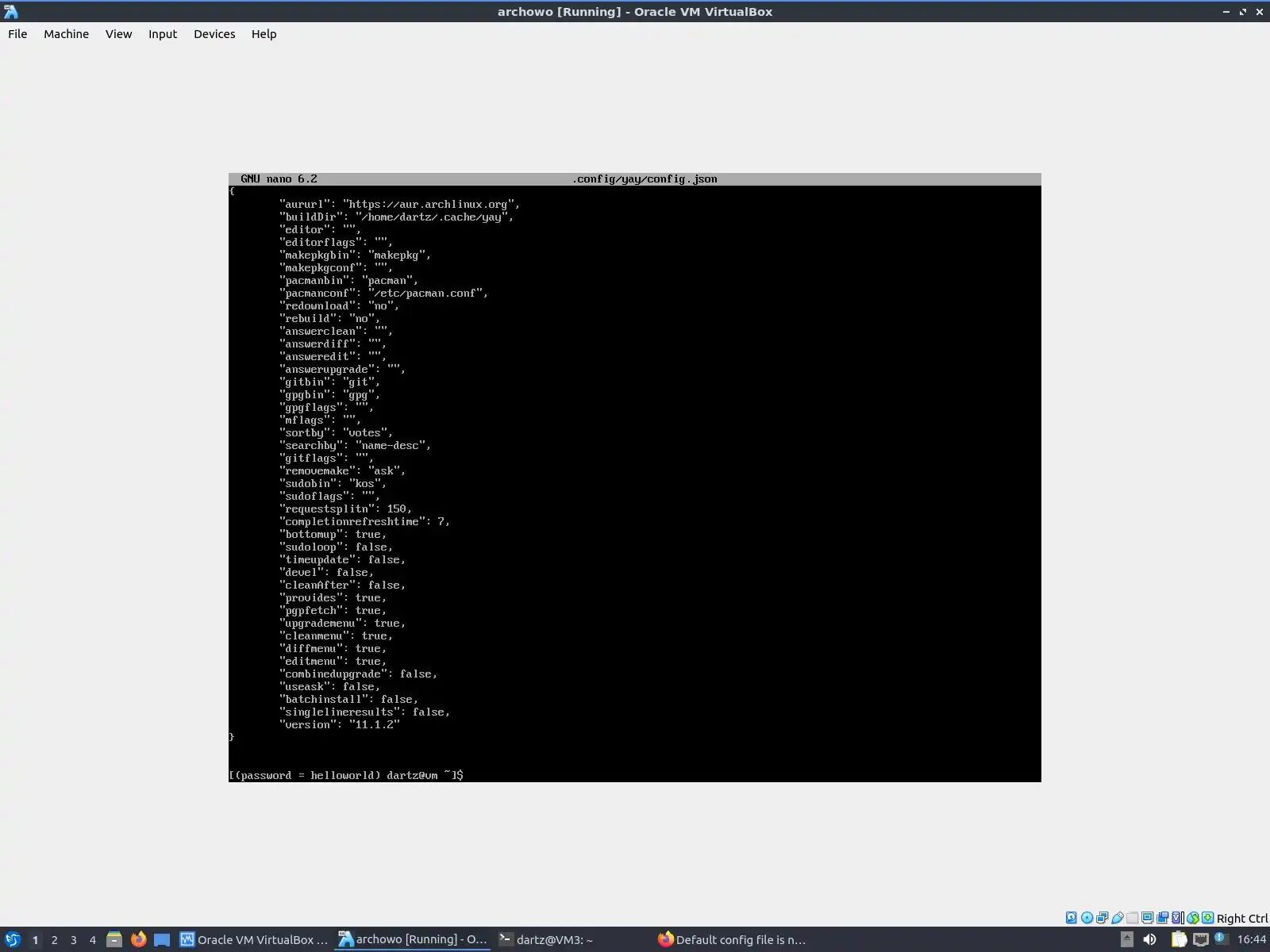Open the Lubuntu start menu

pos(12,940)
